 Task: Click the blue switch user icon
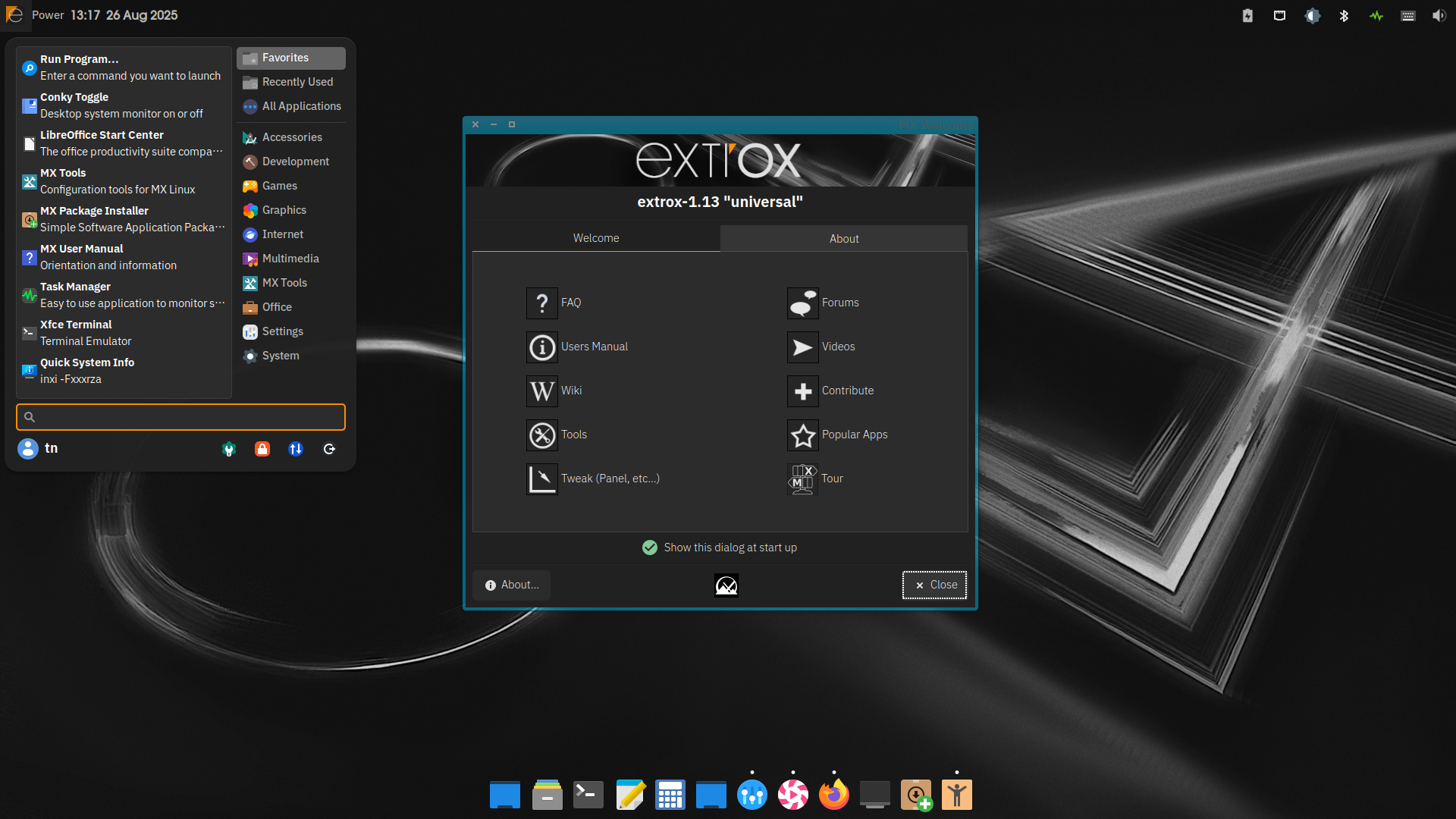pos(296,449)
